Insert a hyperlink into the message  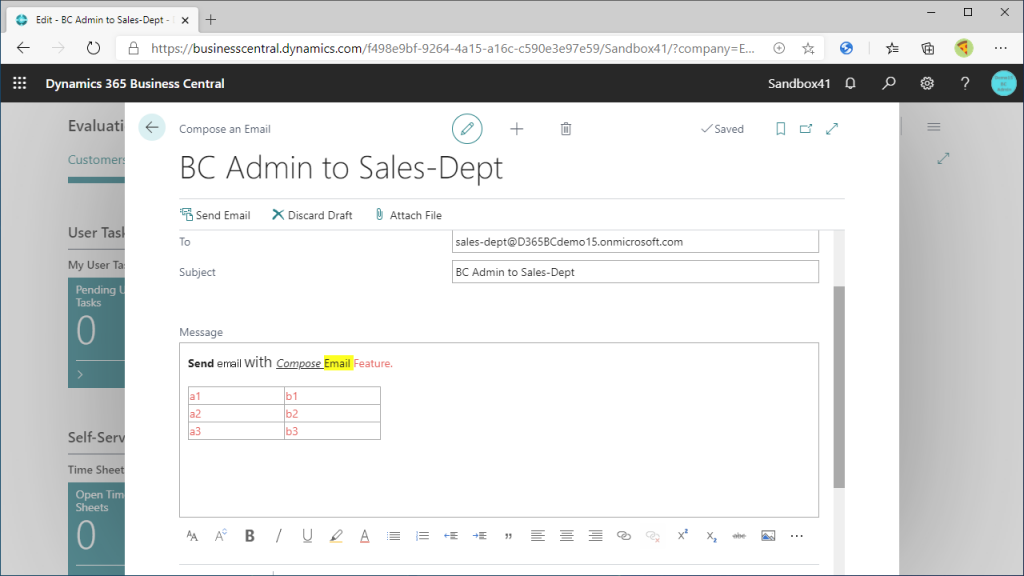click(x=624, y=536)
